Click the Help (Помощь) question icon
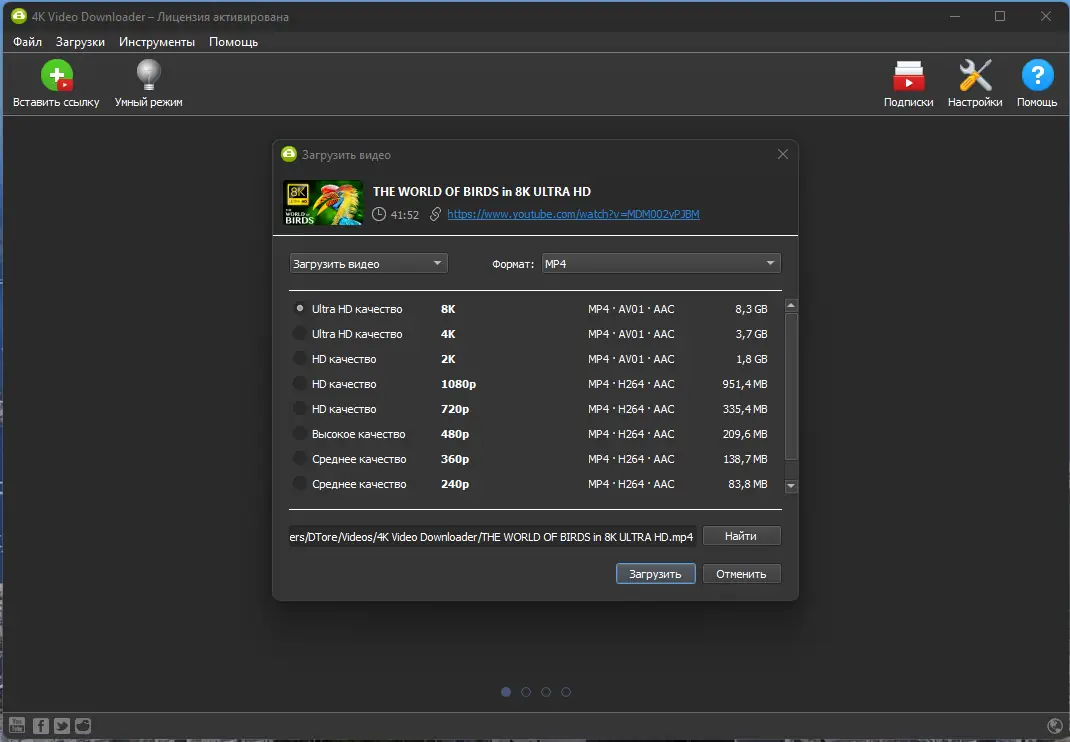 click(1037, 75)
